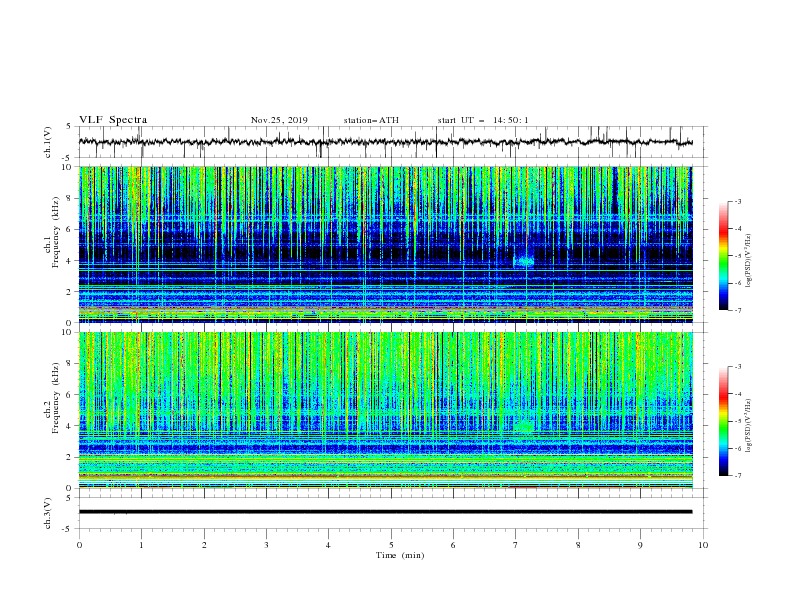The height and width of the screenshot is (612, 792).
Task: Click the ch.2 "Frequency (kHz)" axis label
Action: tap(55, 397)
